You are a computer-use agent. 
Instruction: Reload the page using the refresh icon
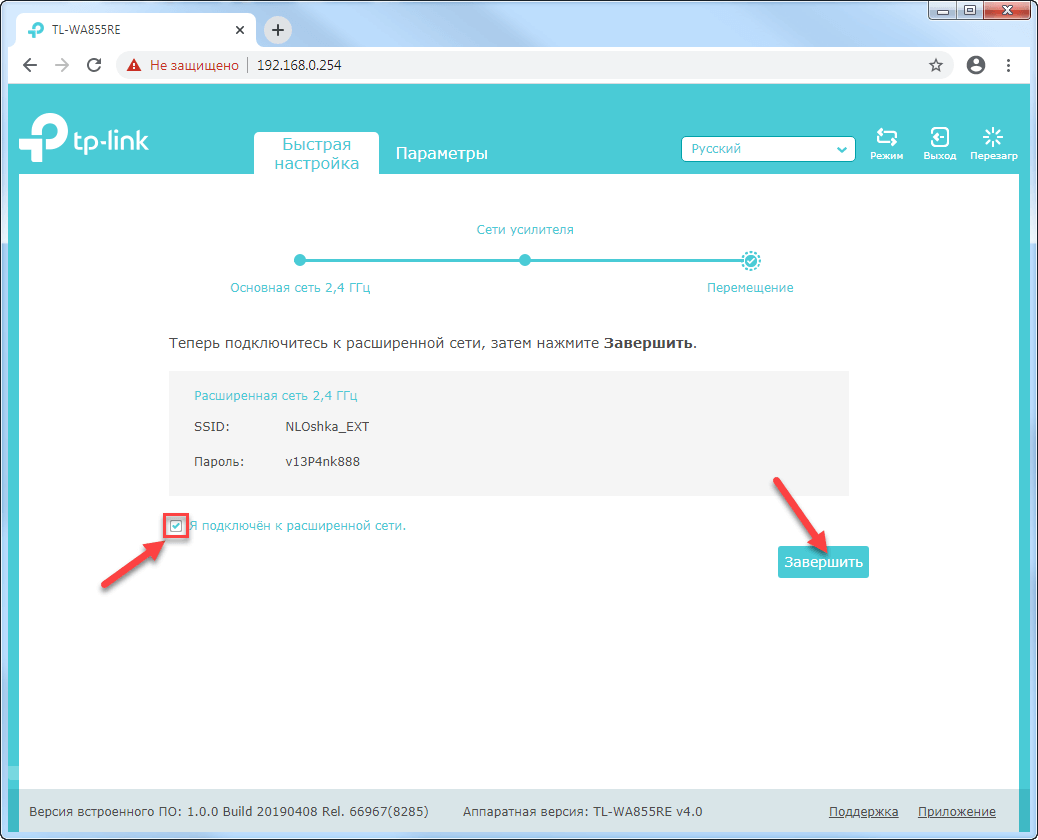[94, 64]
